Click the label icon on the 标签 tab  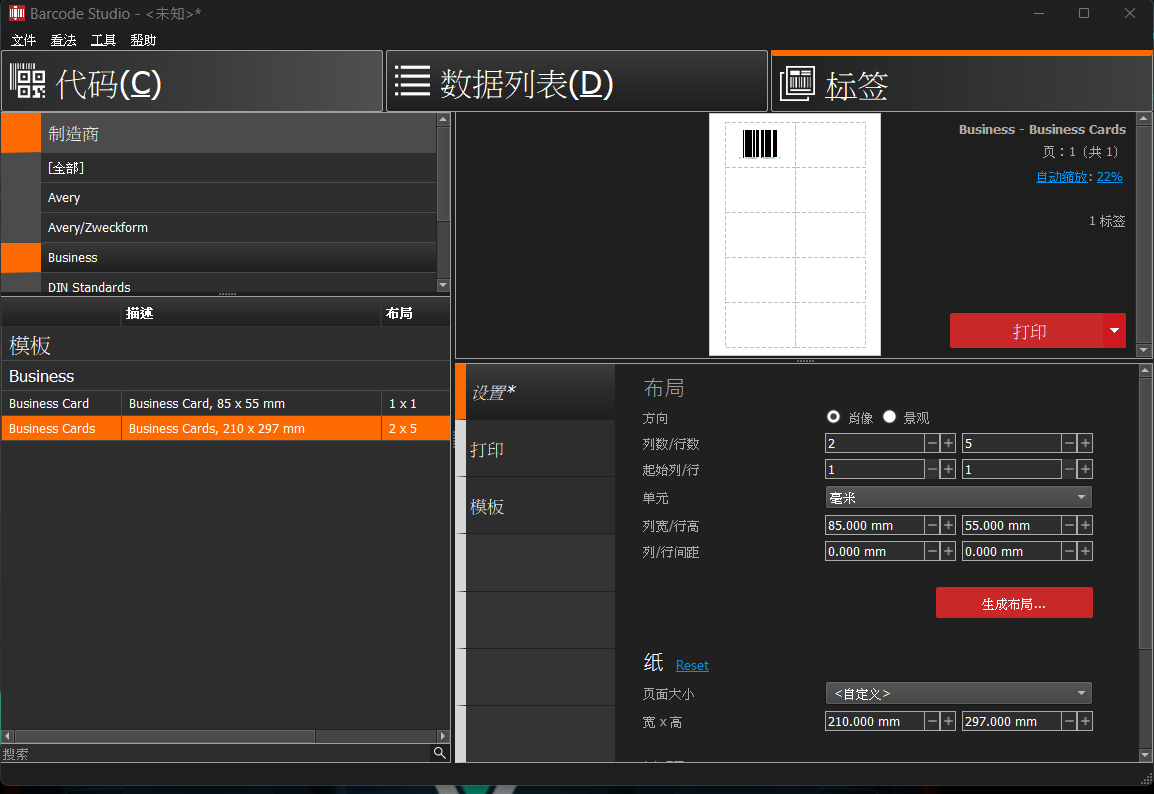[x=795, y=83]
